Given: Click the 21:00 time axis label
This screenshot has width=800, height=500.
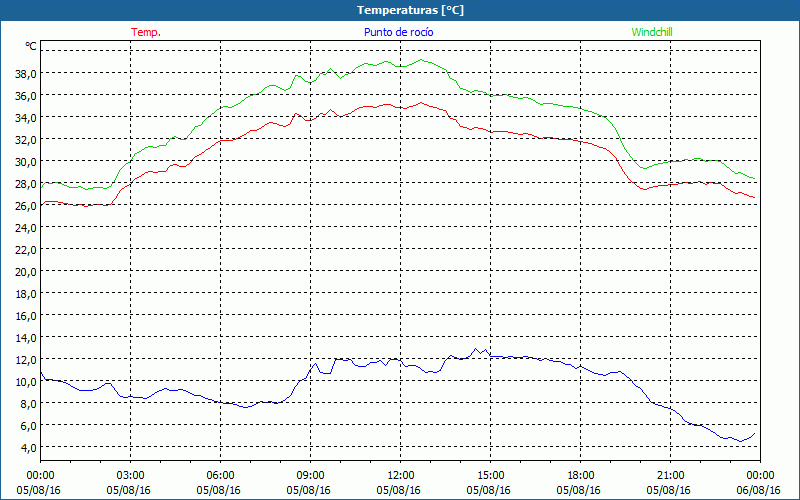Looking at the screenshot, I should pos(670,475).
